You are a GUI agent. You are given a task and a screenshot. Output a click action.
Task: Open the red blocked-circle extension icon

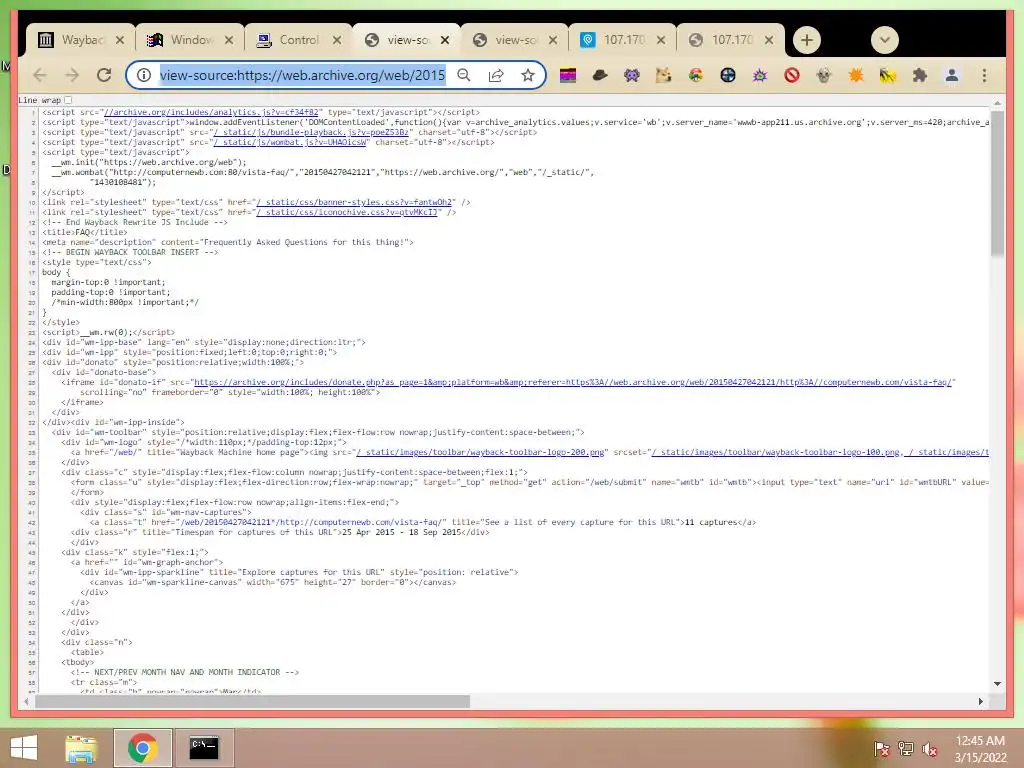(x=792, y=76)
